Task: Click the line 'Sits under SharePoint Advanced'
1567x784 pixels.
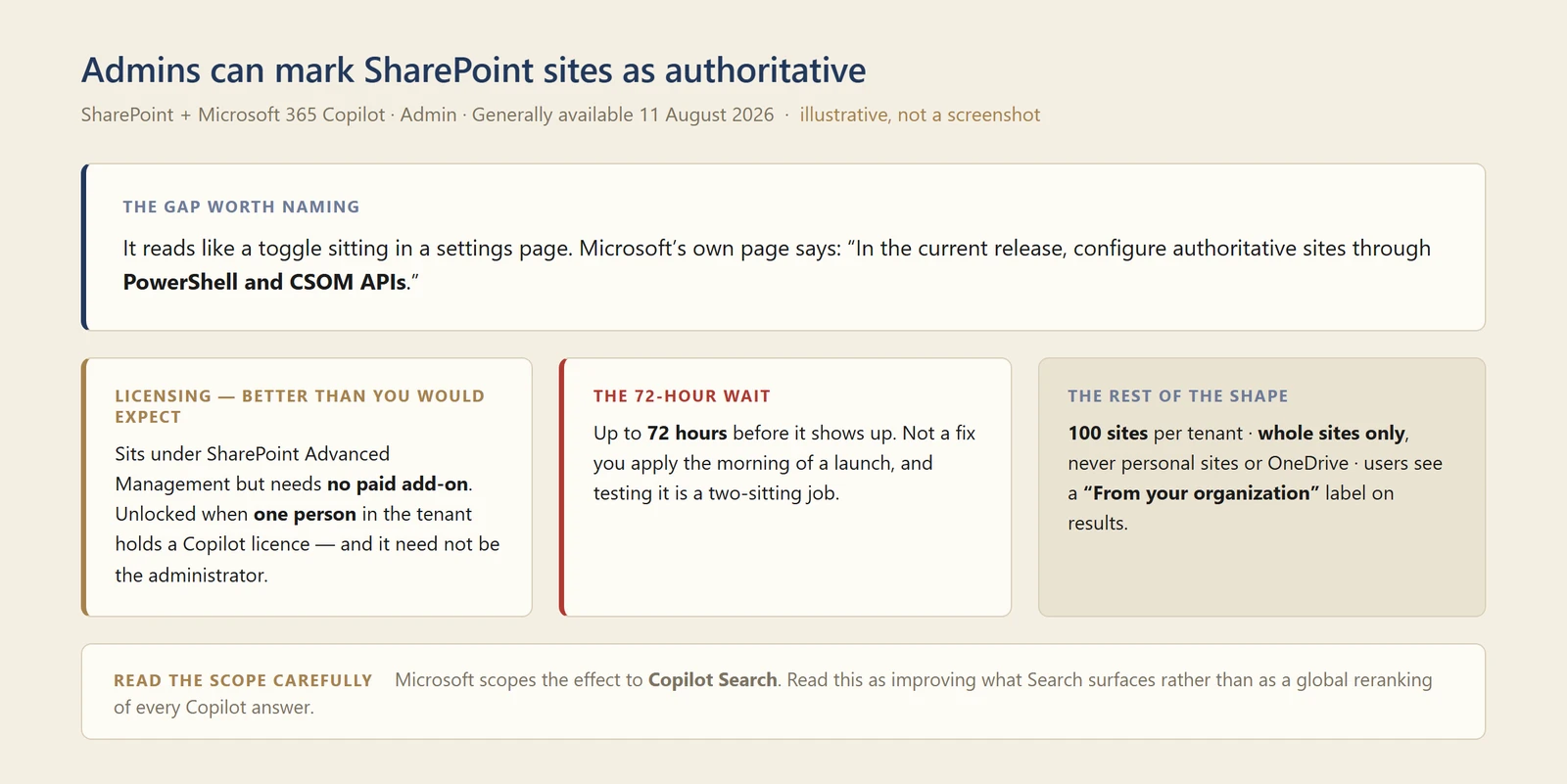Action: (x=252, y=454)
